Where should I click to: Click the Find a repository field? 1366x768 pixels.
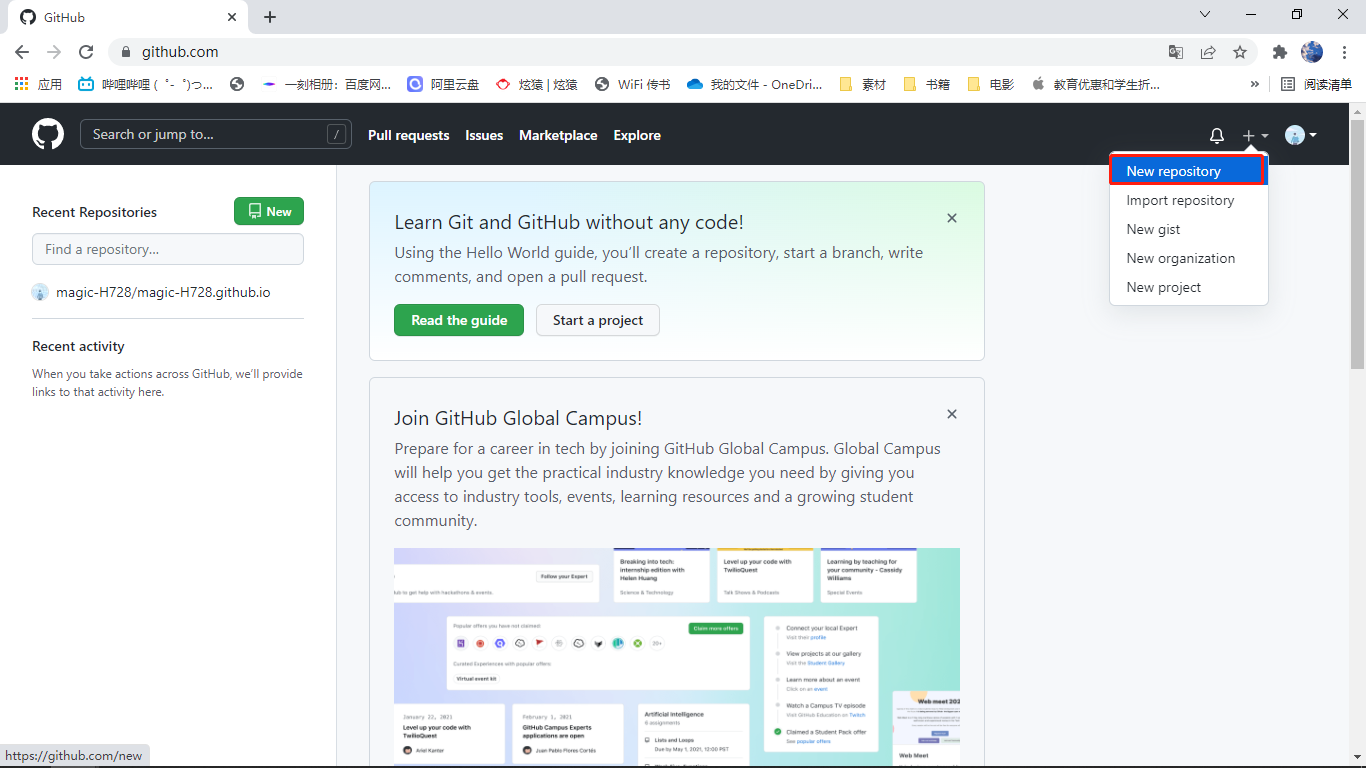pyautogui.click(x=168, y=249)
